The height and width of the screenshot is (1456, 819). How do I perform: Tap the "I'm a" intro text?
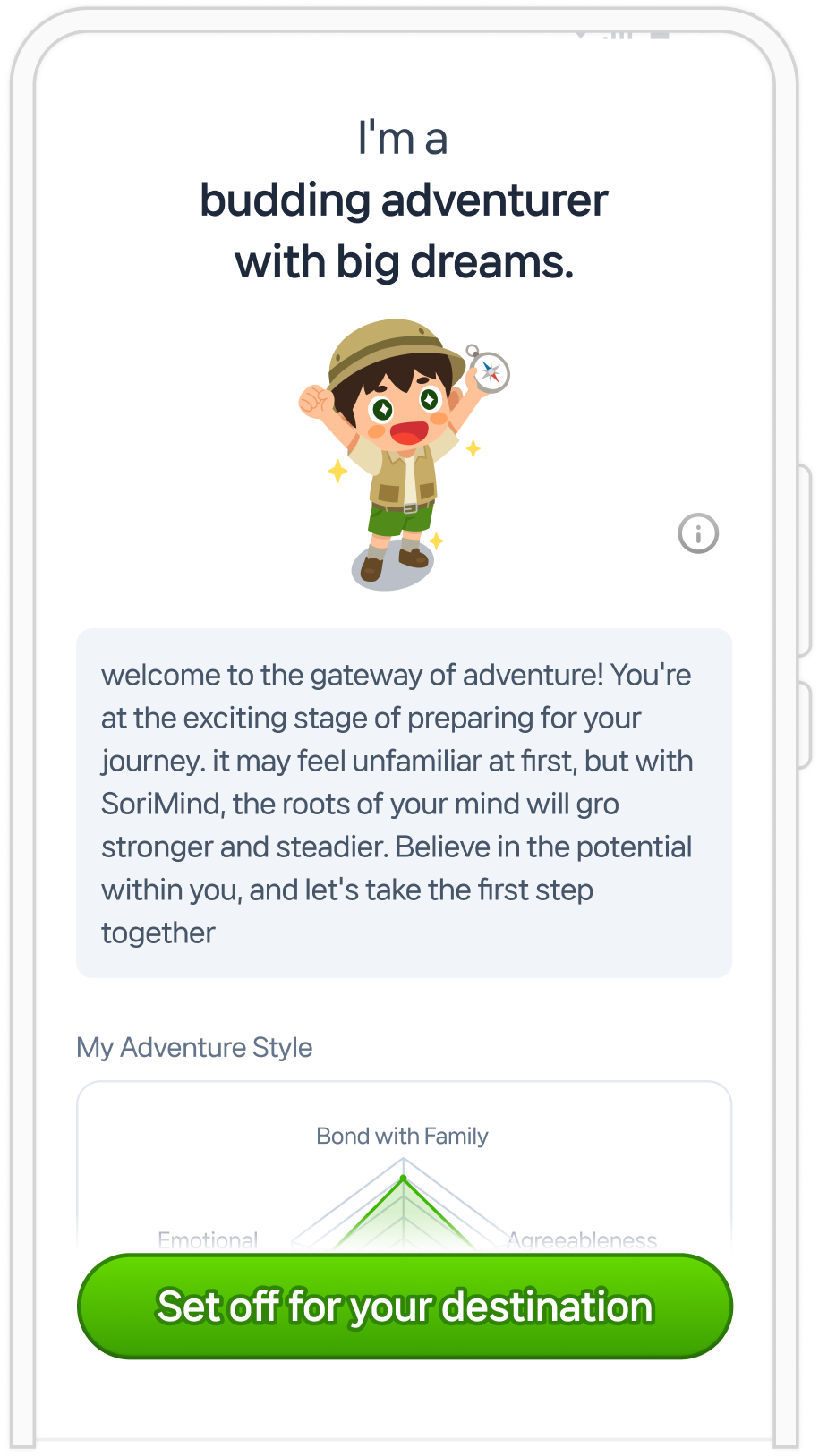click(x=402, y=139)
